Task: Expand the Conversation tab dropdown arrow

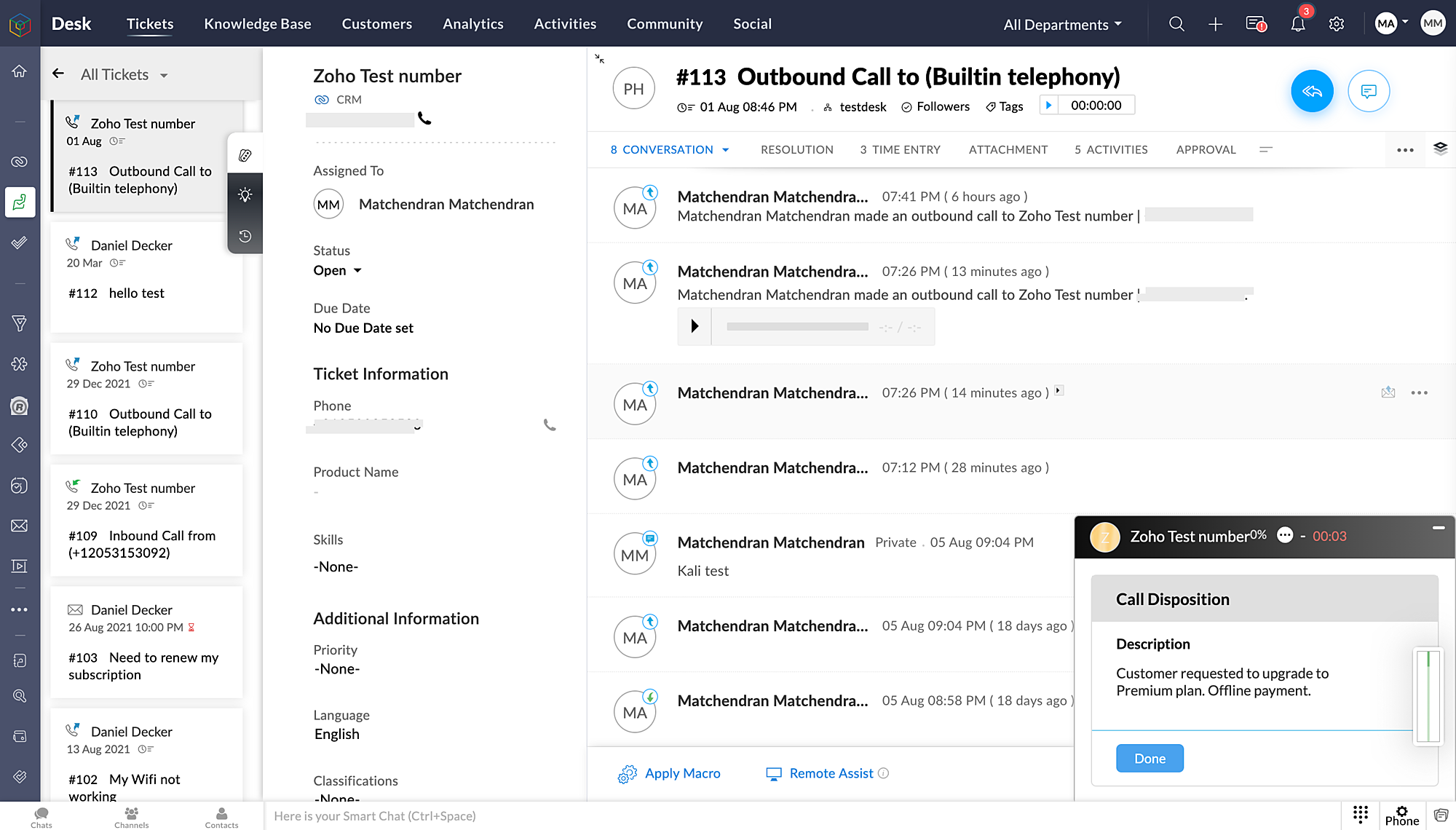Action: click(x=725, y=150)
